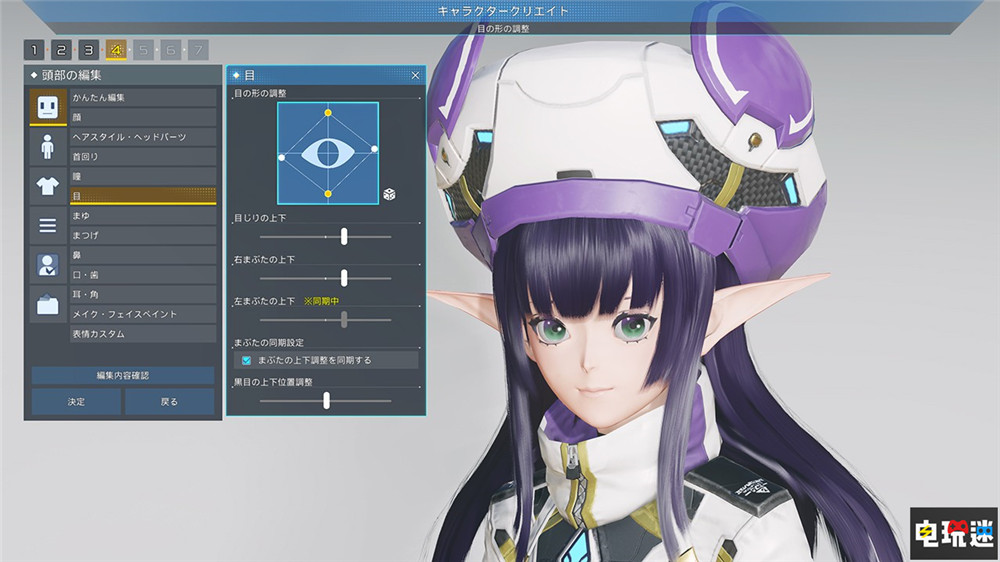Go to step 2 tab
1000x562 pixels.
tap(61, 50)
